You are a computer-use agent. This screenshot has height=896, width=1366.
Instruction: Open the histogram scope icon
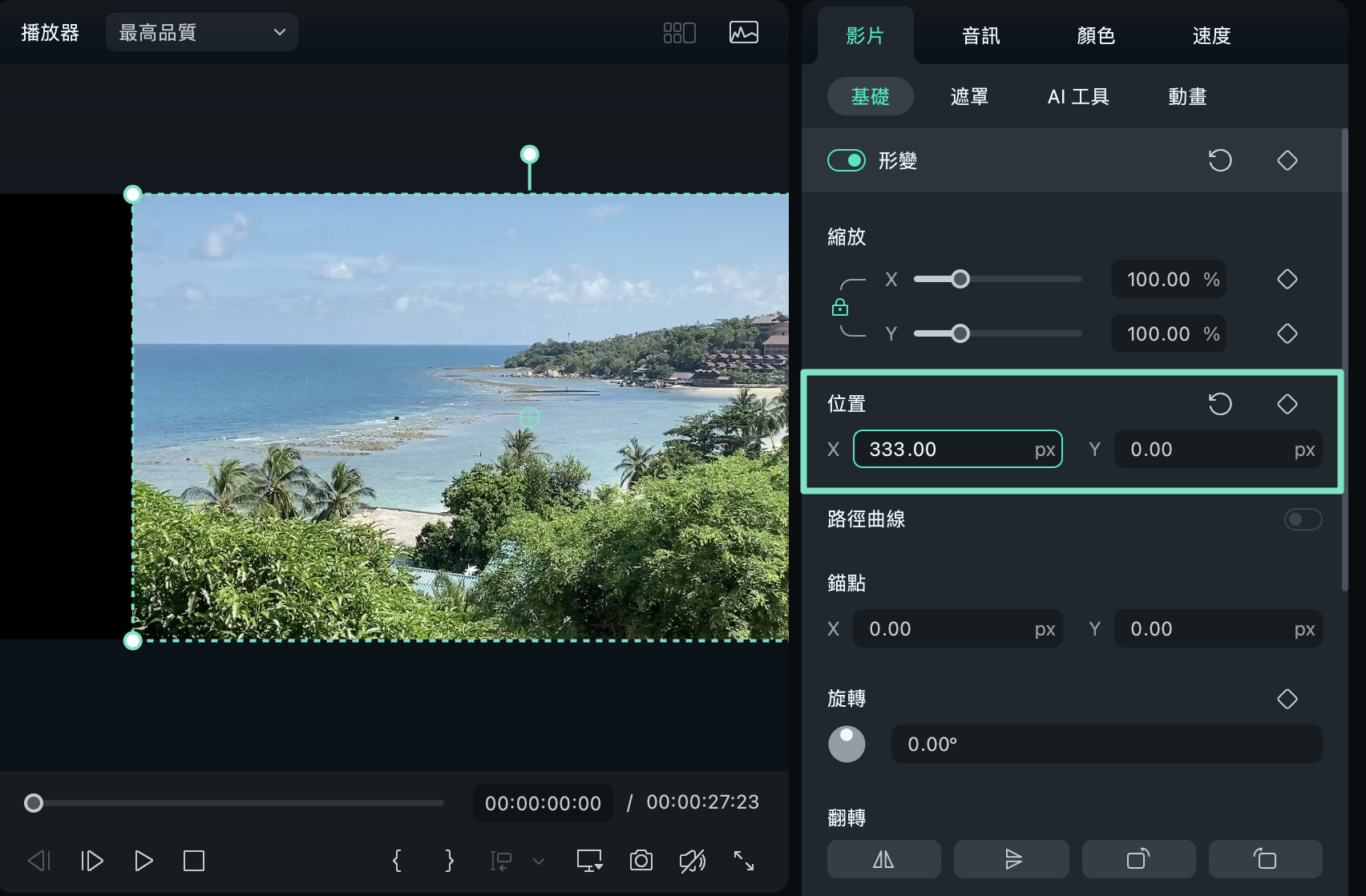742,32
